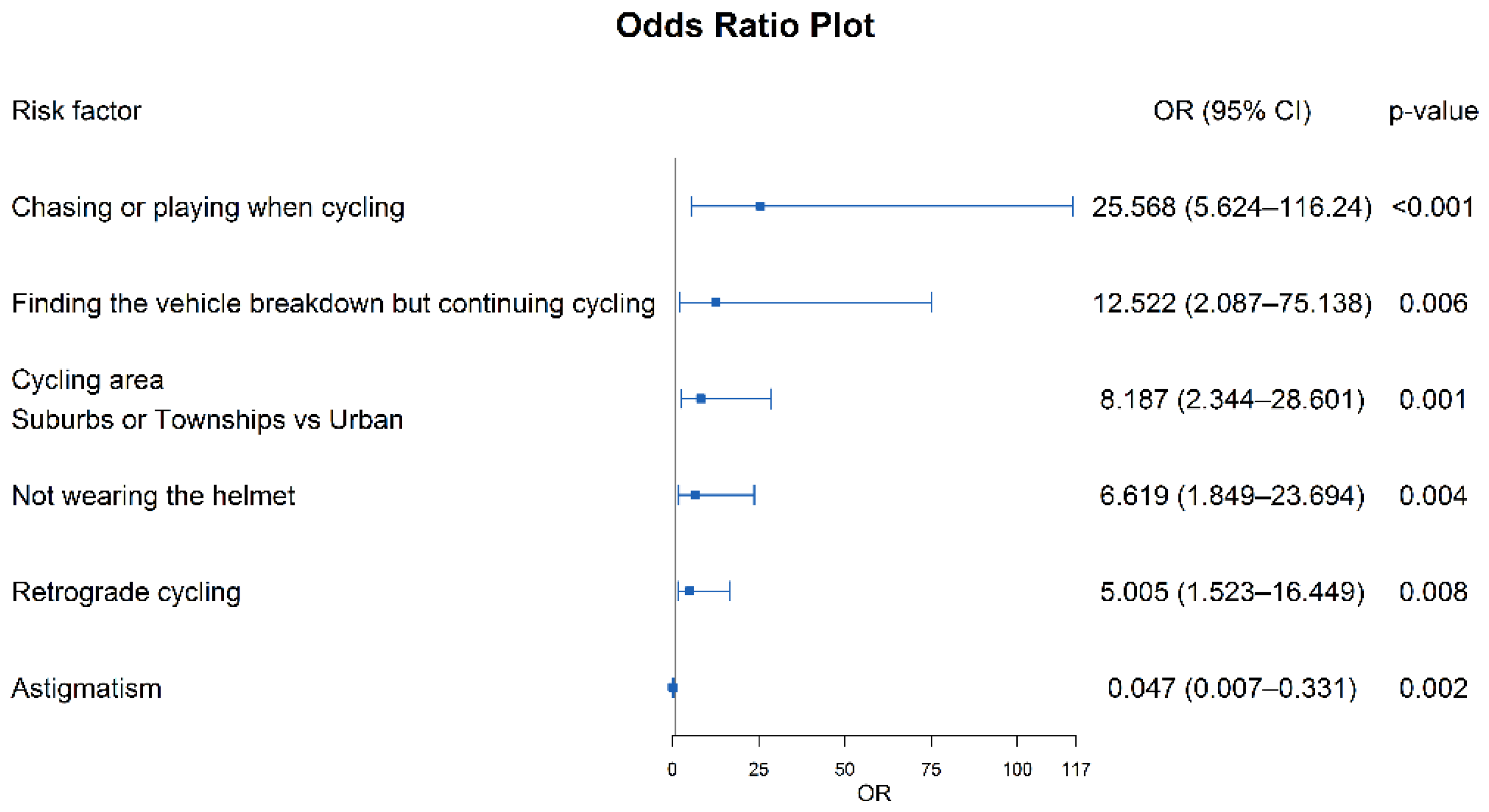
Task: Click the 0.047 (0.007–0.331) value
Action: 1231,688
